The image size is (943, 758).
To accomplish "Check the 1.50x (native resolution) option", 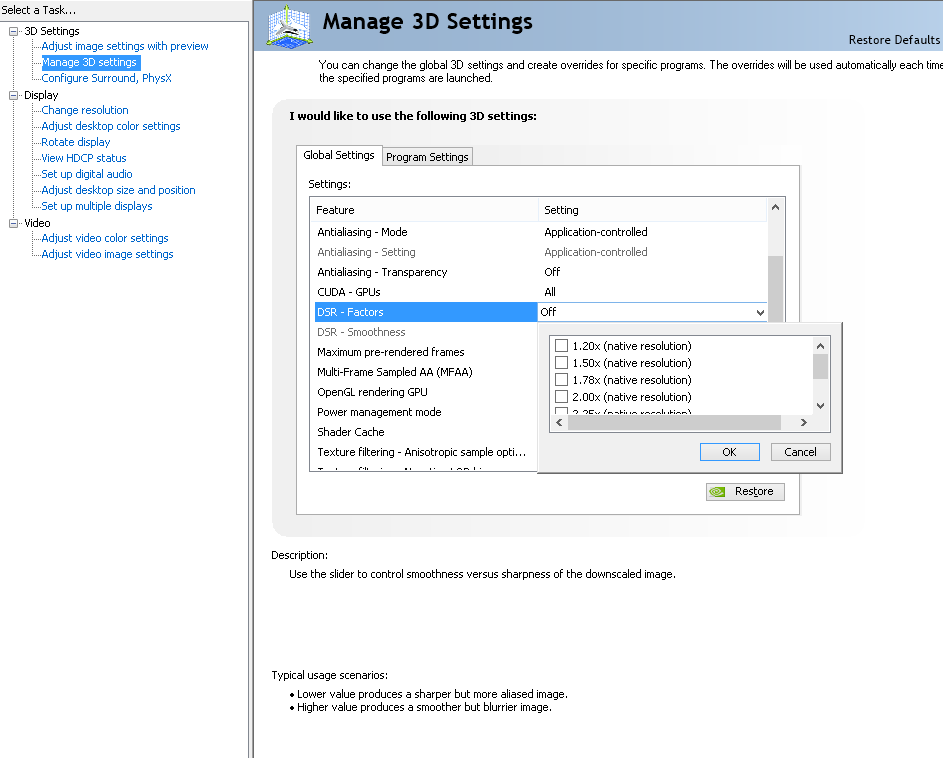I will (x=561, y=363).
